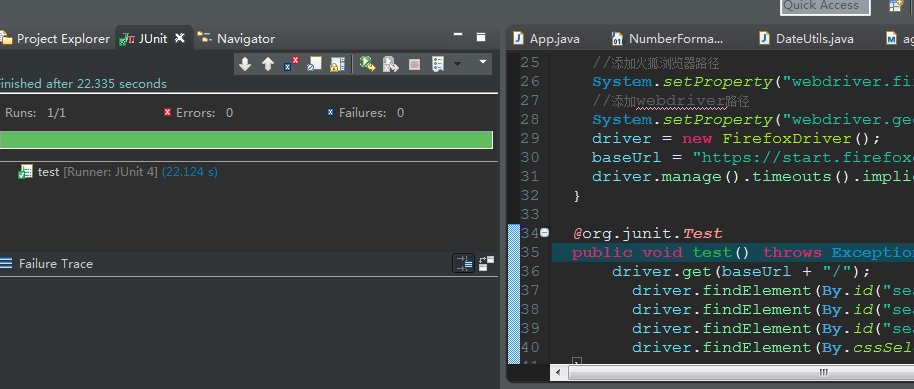Rerun test failures first icon
914x389 pixels.
point(390,64)
